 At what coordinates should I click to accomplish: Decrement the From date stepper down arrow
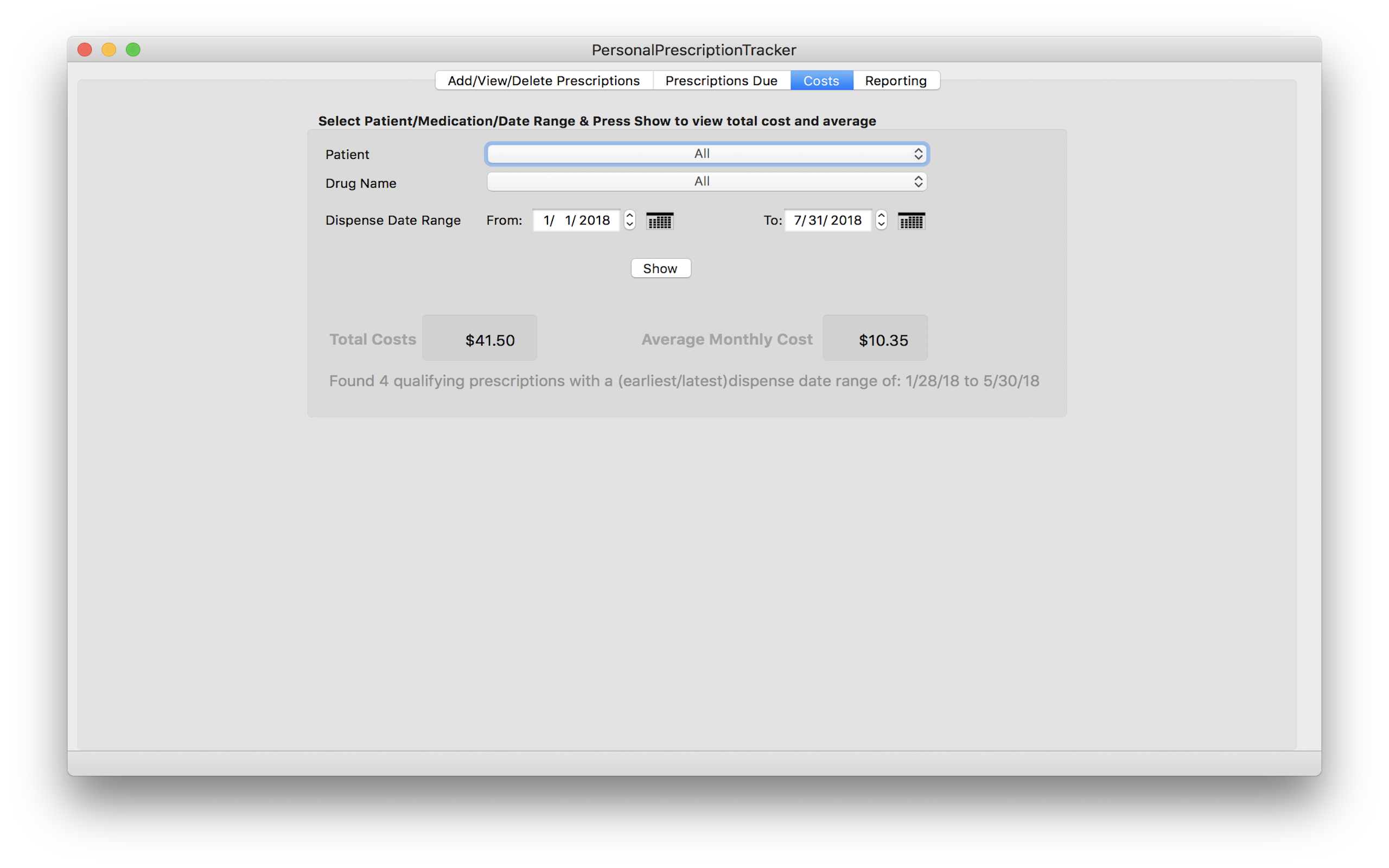click(x=629, y=225)
